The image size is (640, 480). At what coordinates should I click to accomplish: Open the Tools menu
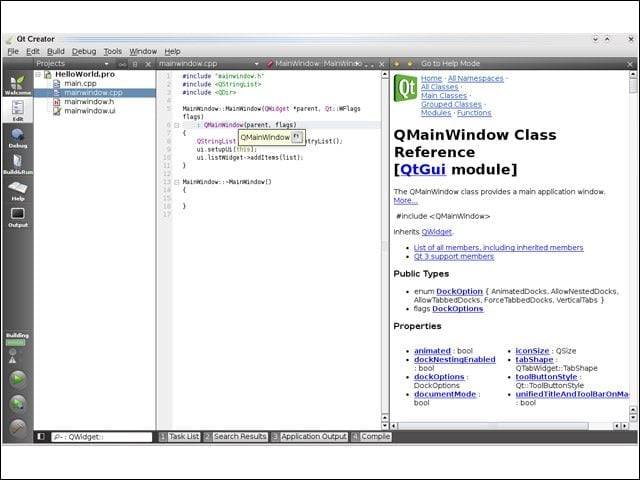pyautogui.click(x=113, y=51)
